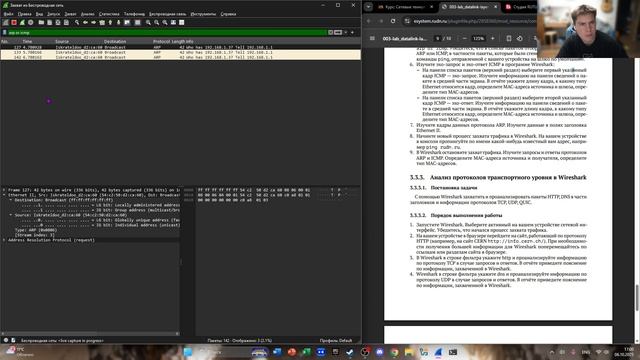Clear the display filter field
The width and height of the screenshot is (640, 360).
(x=331, y=32)
